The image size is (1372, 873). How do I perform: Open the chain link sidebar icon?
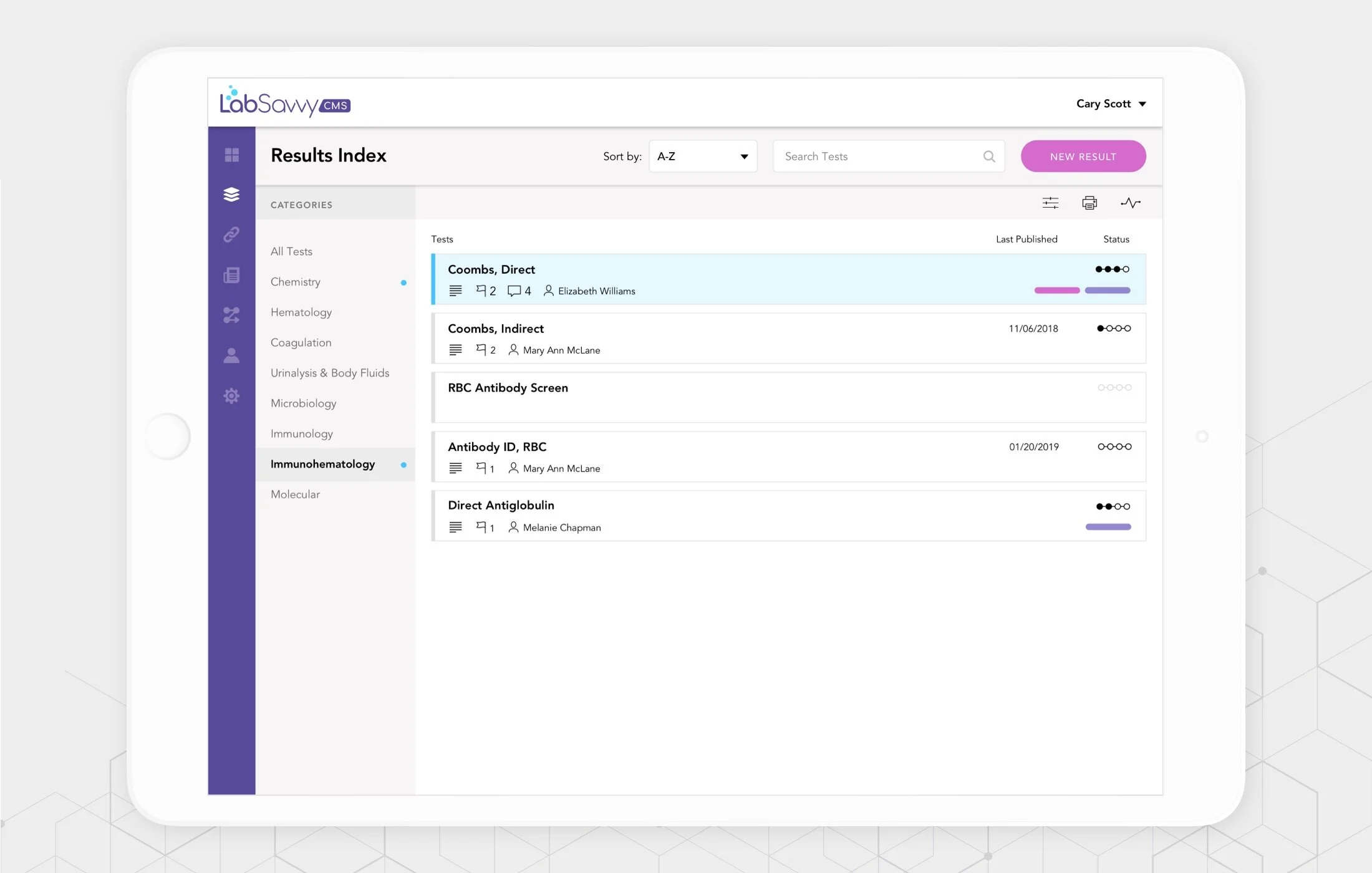click(x=231, y=234)
